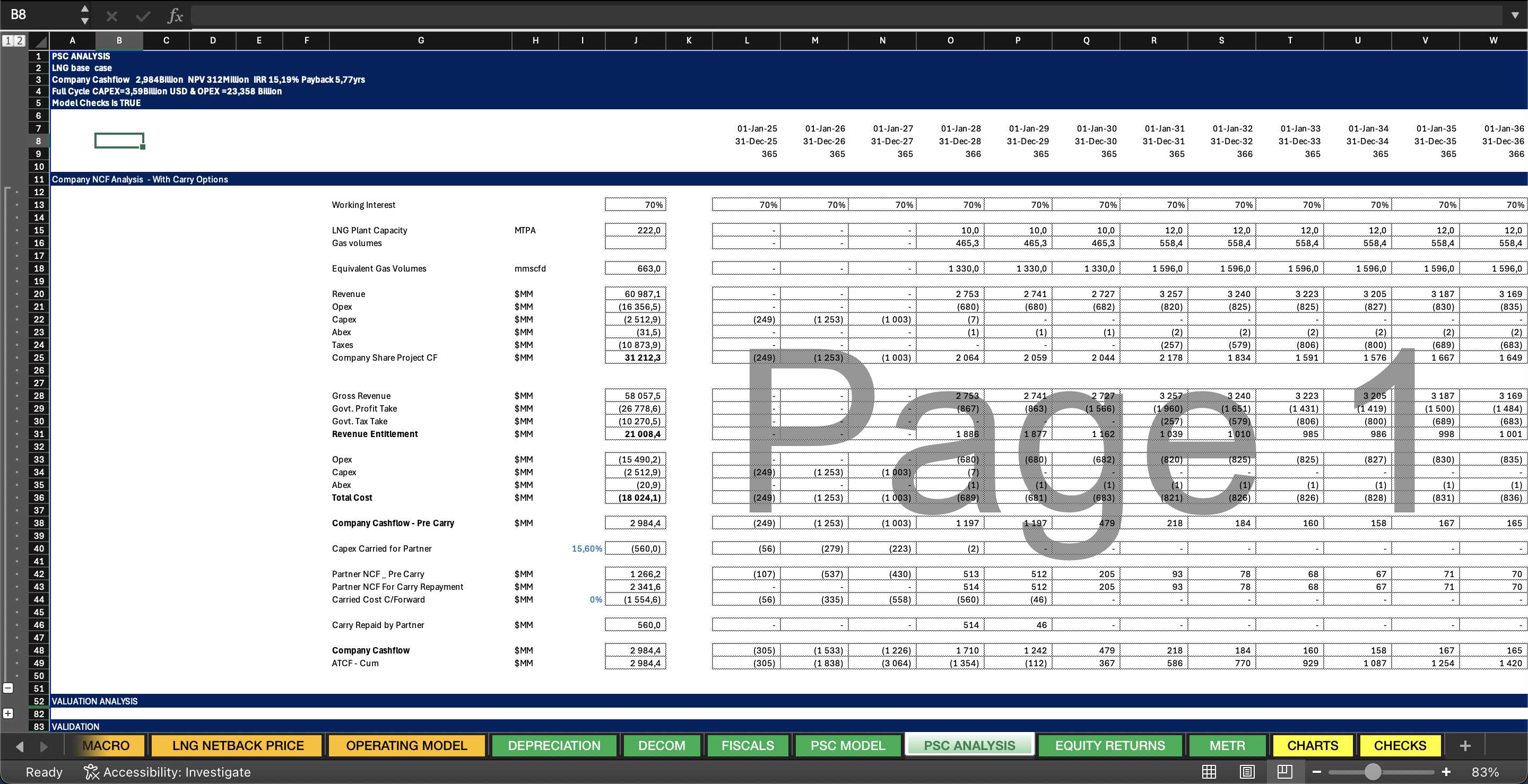Open the CHECKS sheet tab
The image size is (1528, 784).
pos(1400,745)
